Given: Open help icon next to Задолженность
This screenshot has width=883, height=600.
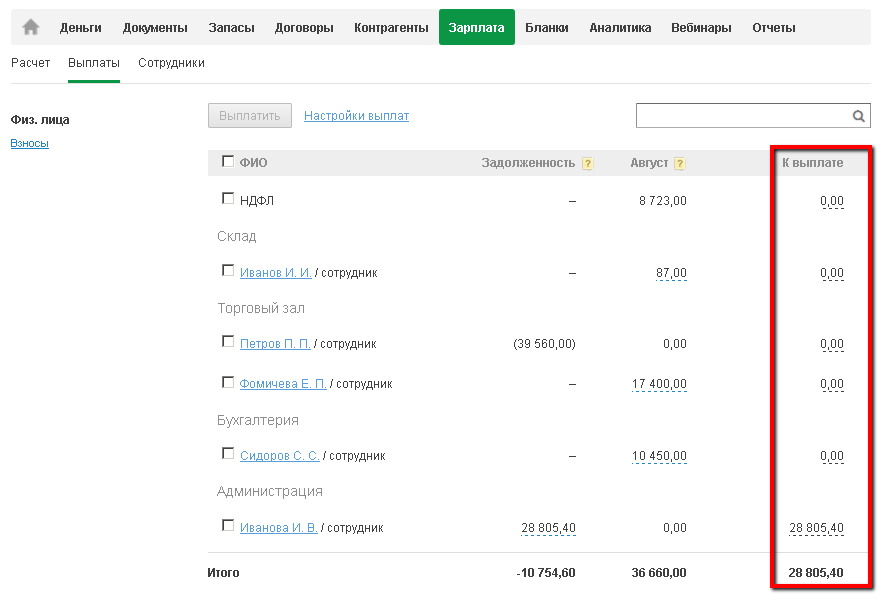Looking at the screenshot, I should [x=587, y=164].
